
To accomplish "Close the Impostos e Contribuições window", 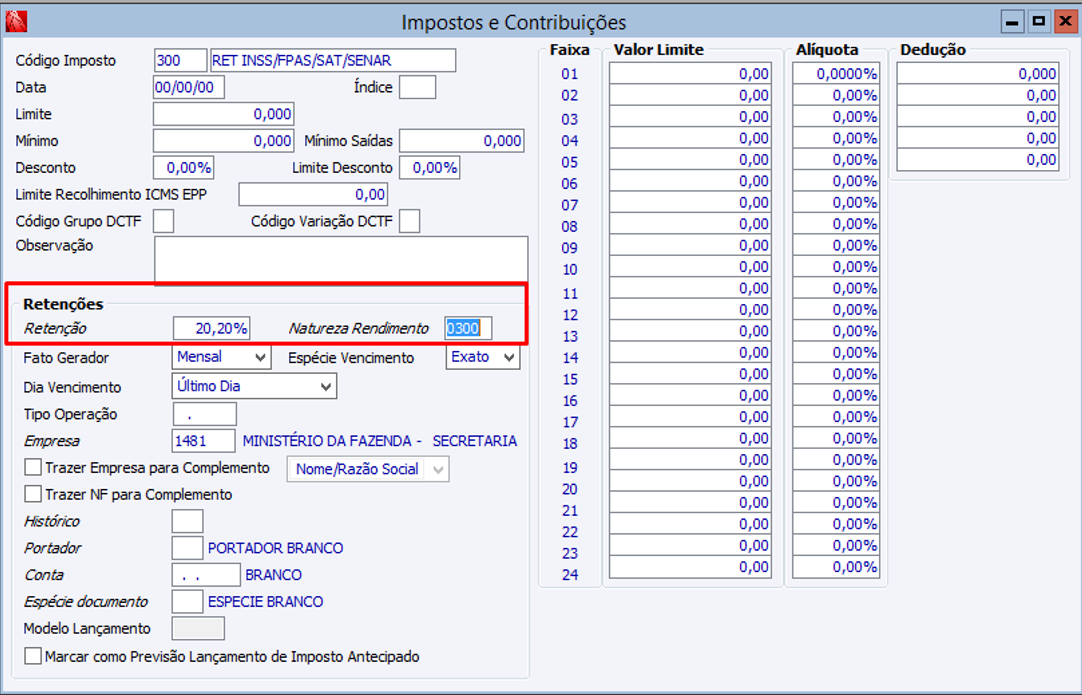I will click(x=1065, y=22).
